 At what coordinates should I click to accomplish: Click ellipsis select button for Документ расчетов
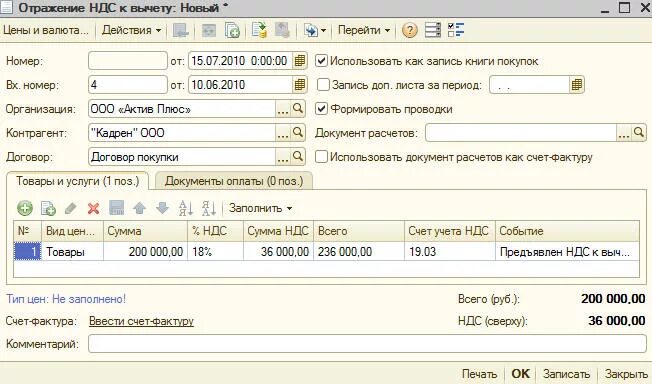pos(624,133)
